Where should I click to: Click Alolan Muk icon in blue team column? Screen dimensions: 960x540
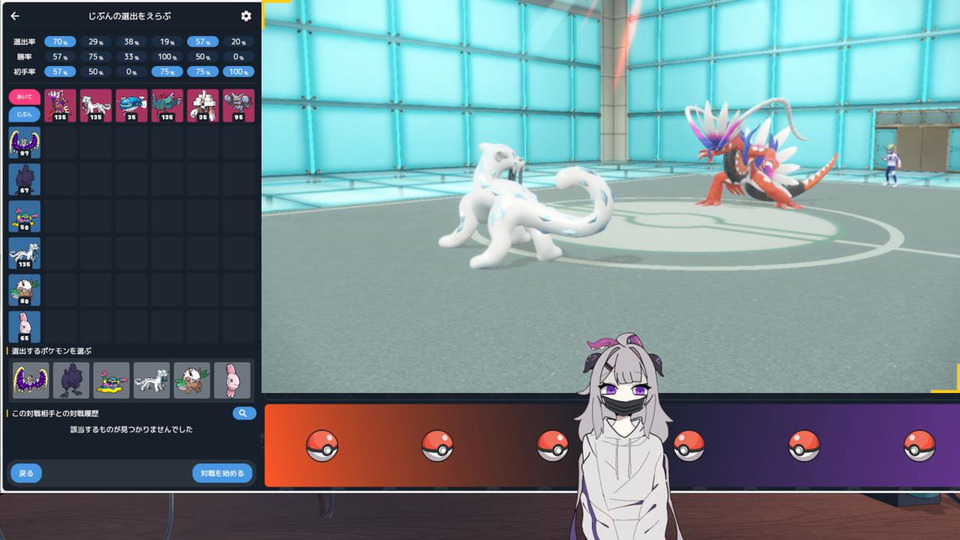tap(24, 216)
